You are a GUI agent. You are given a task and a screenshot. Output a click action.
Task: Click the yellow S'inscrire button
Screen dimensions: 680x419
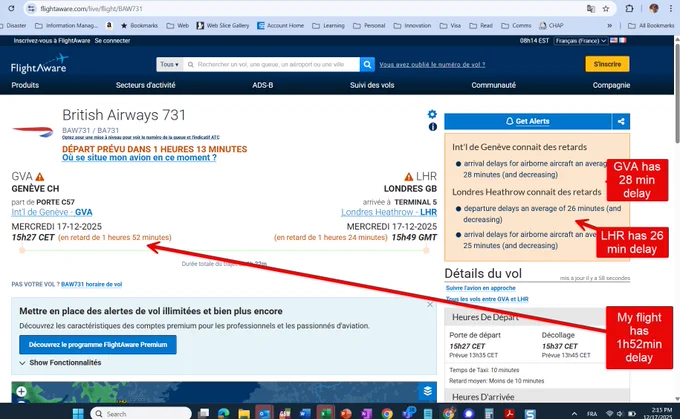607,64
